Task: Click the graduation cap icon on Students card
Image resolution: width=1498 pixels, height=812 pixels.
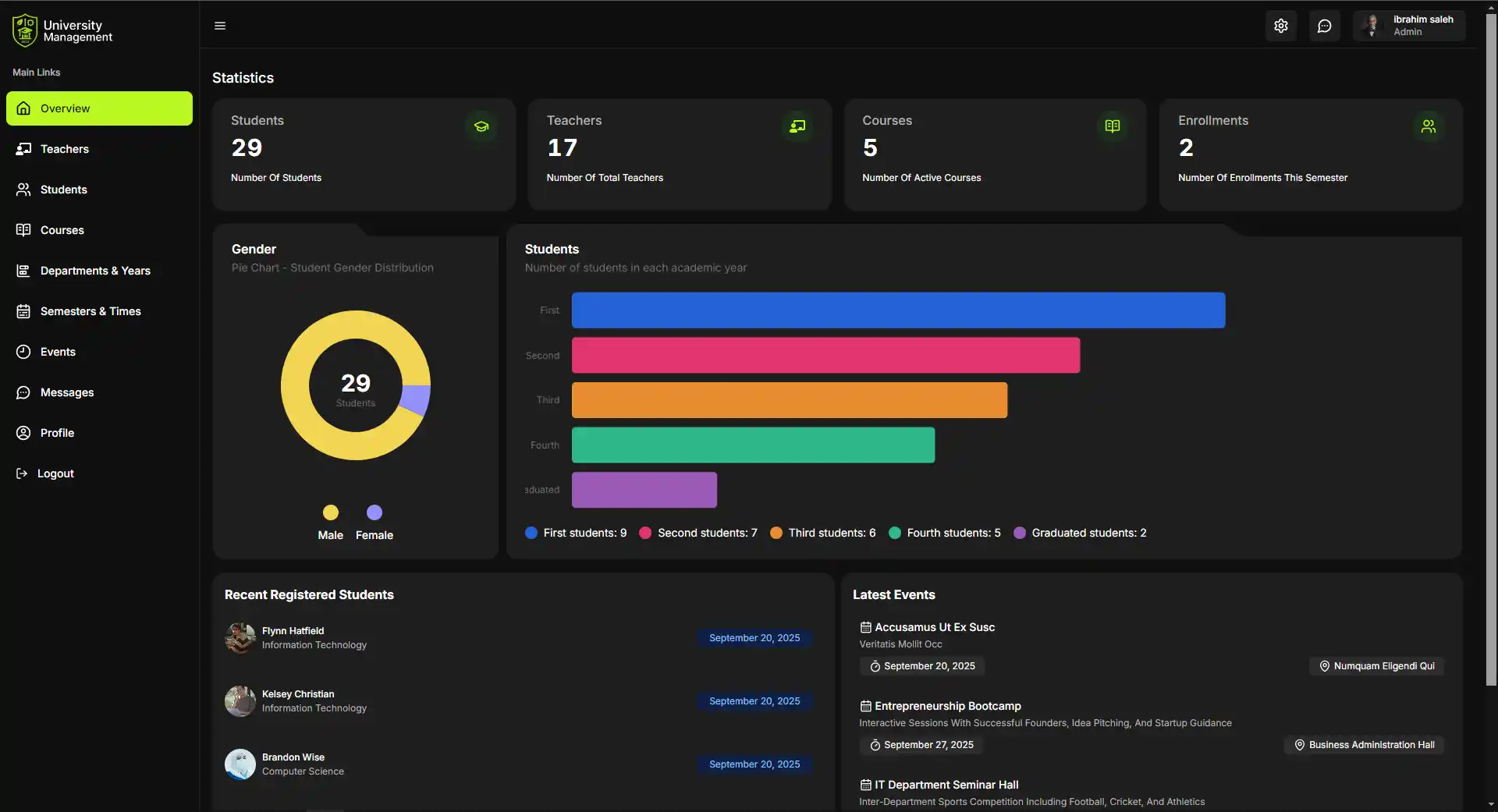Action: pos(481,126)
